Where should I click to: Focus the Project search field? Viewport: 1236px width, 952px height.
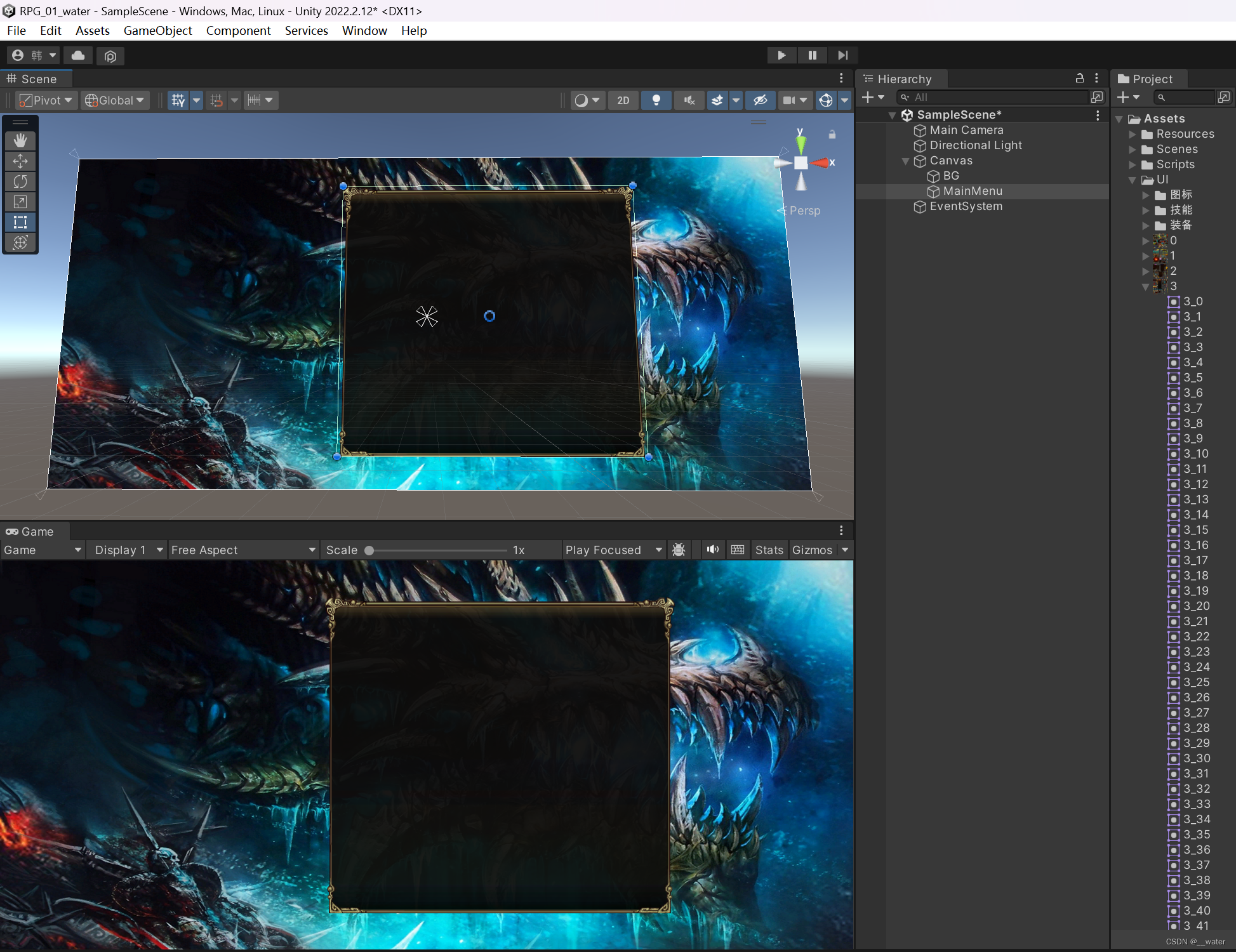point(1185,97)
